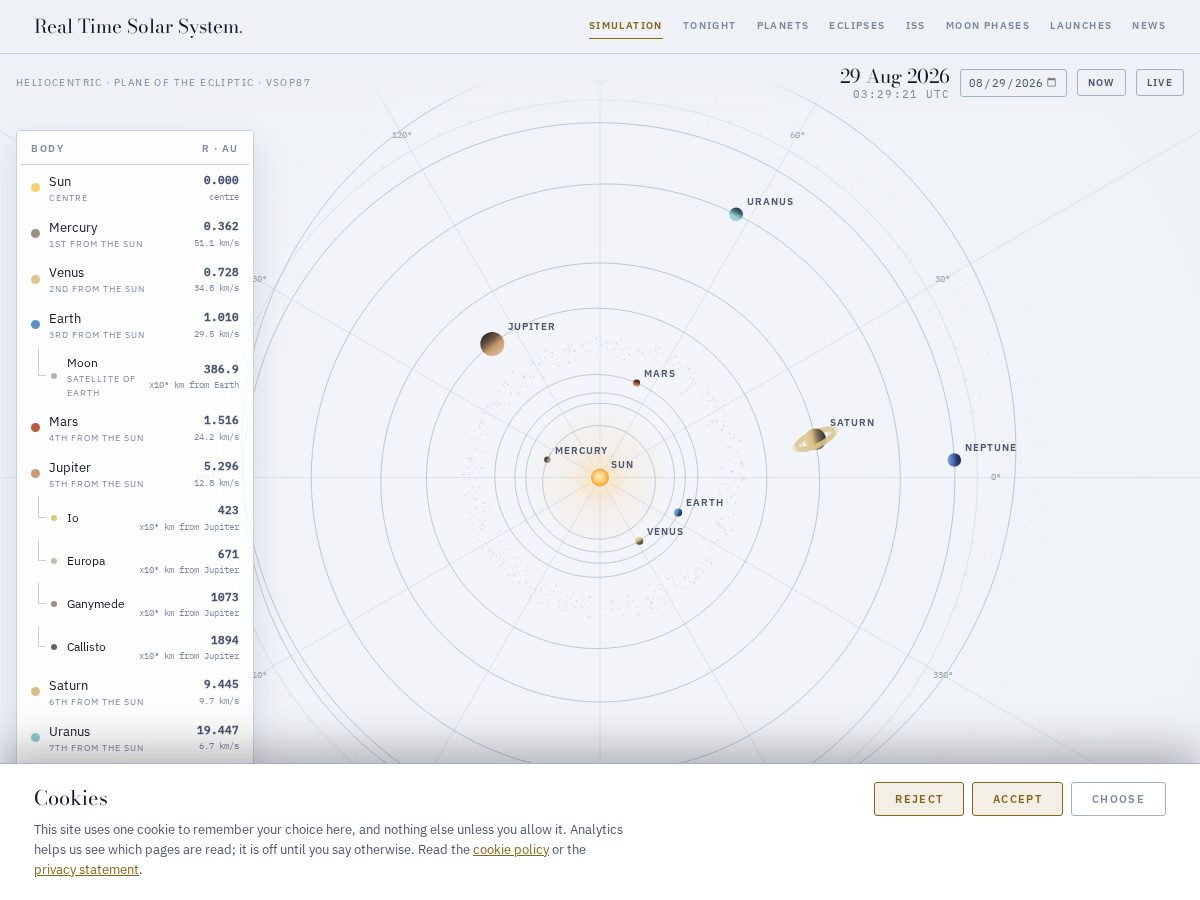Select the Neptune planet on the map
The width and height of the screenshot is (1200, 900).
(x=954, y=460)
